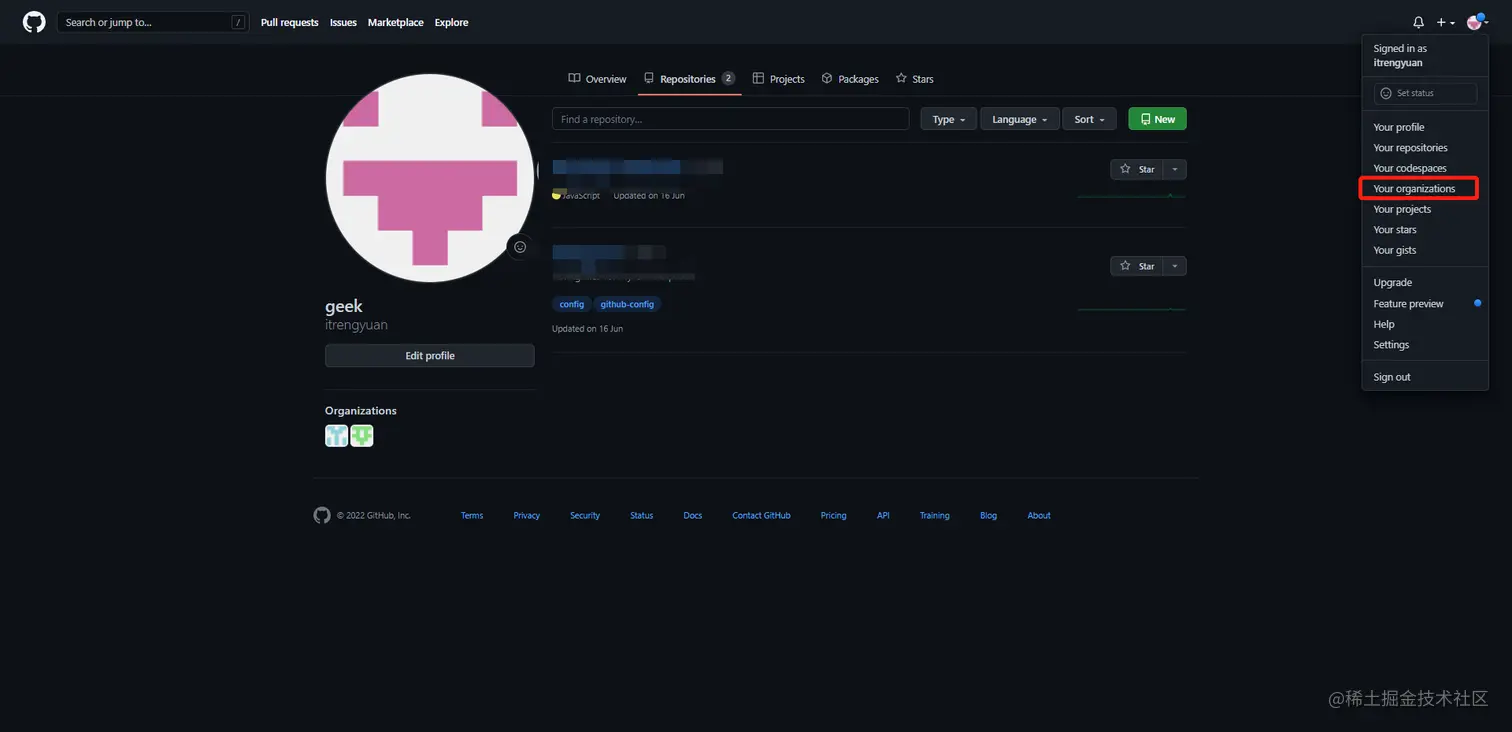Open the Pricing footer link

click(833, 516)
